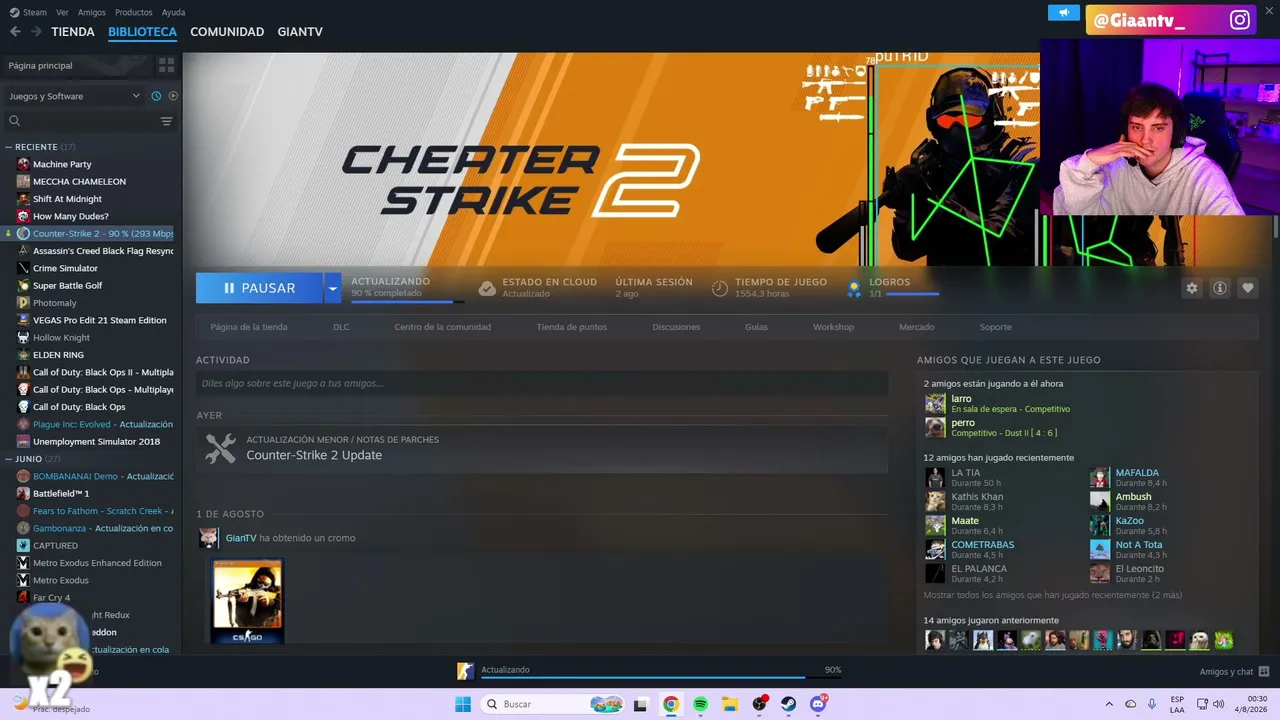
Task: Open Spotify from the taskbar
Action: pyautogui.click(x=700, y=704)
